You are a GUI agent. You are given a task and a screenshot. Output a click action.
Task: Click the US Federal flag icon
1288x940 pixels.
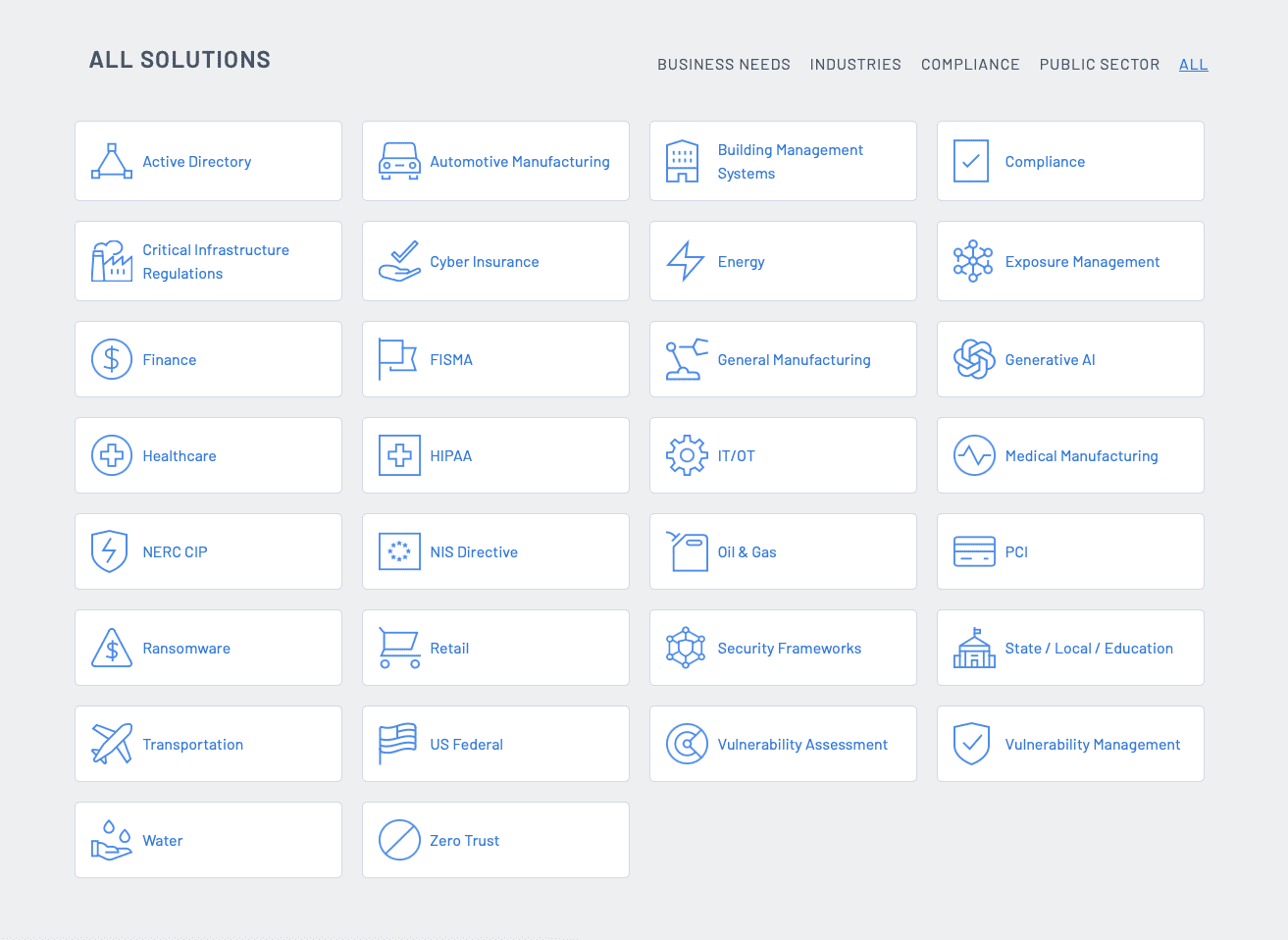click(398, 744)
